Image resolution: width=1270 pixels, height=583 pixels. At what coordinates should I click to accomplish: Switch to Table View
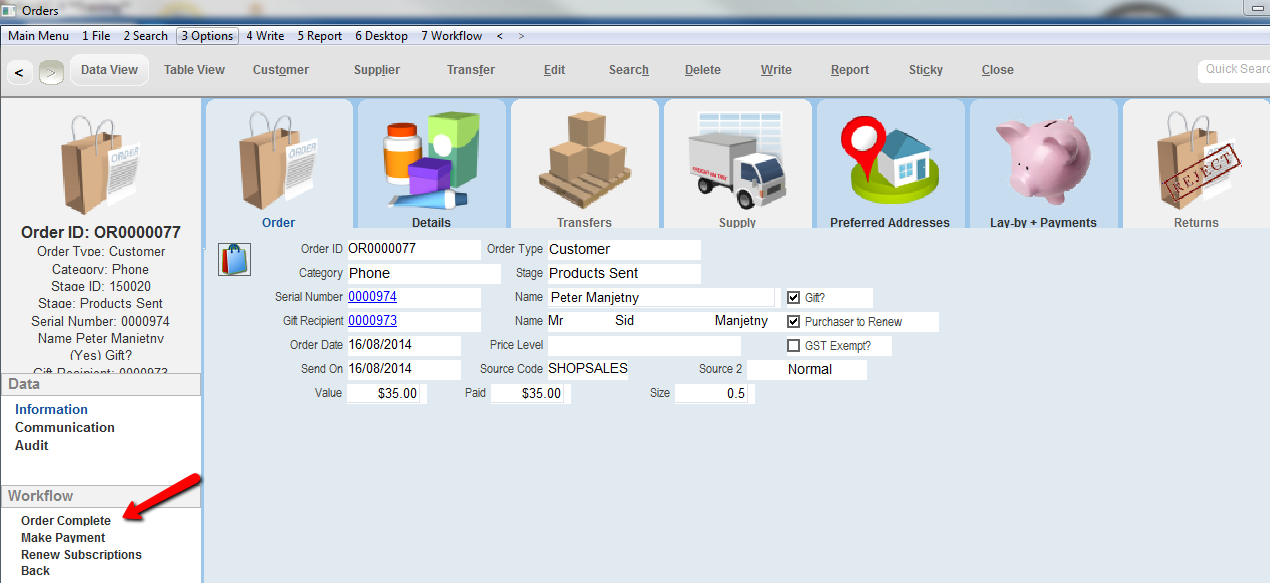194,70
